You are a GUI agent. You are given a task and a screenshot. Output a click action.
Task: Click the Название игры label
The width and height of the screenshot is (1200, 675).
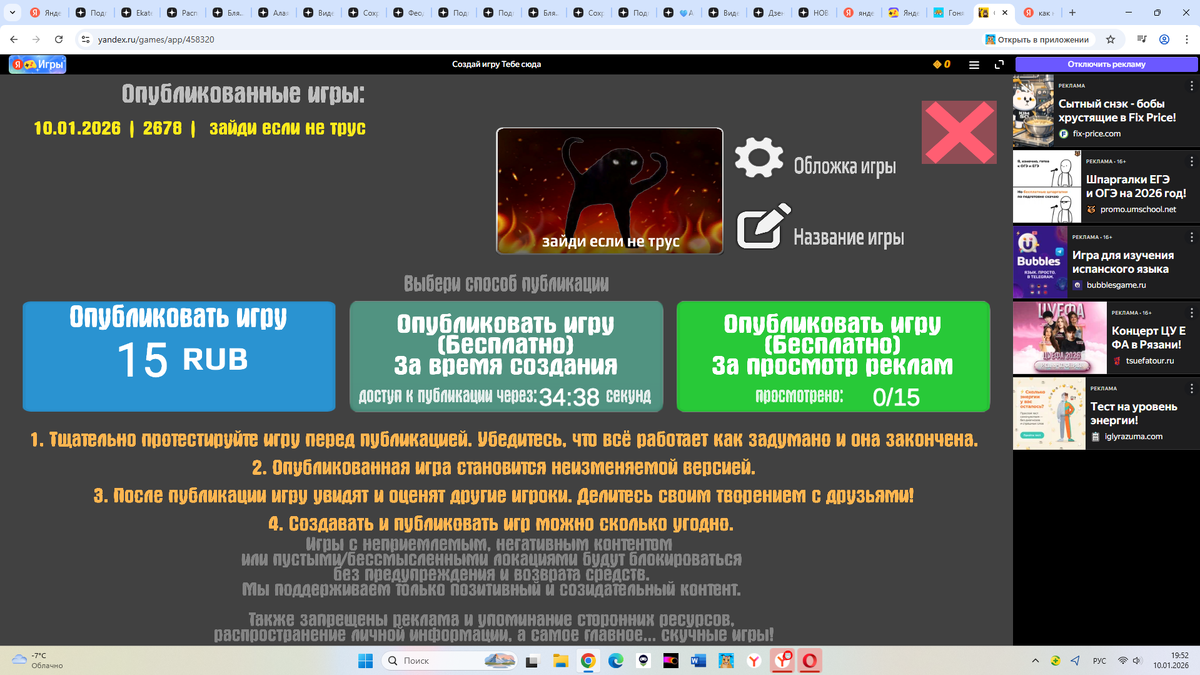tap(849, 238)
